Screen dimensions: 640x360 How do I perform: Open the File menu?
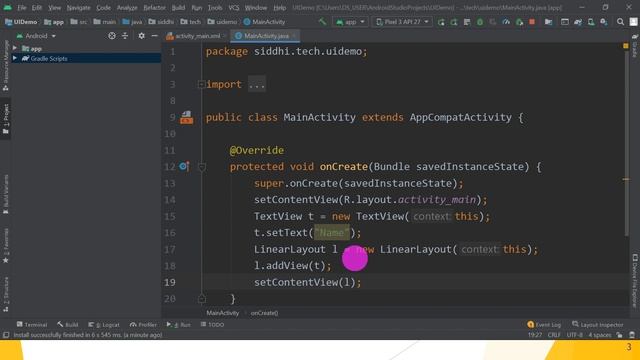[22, 7]
